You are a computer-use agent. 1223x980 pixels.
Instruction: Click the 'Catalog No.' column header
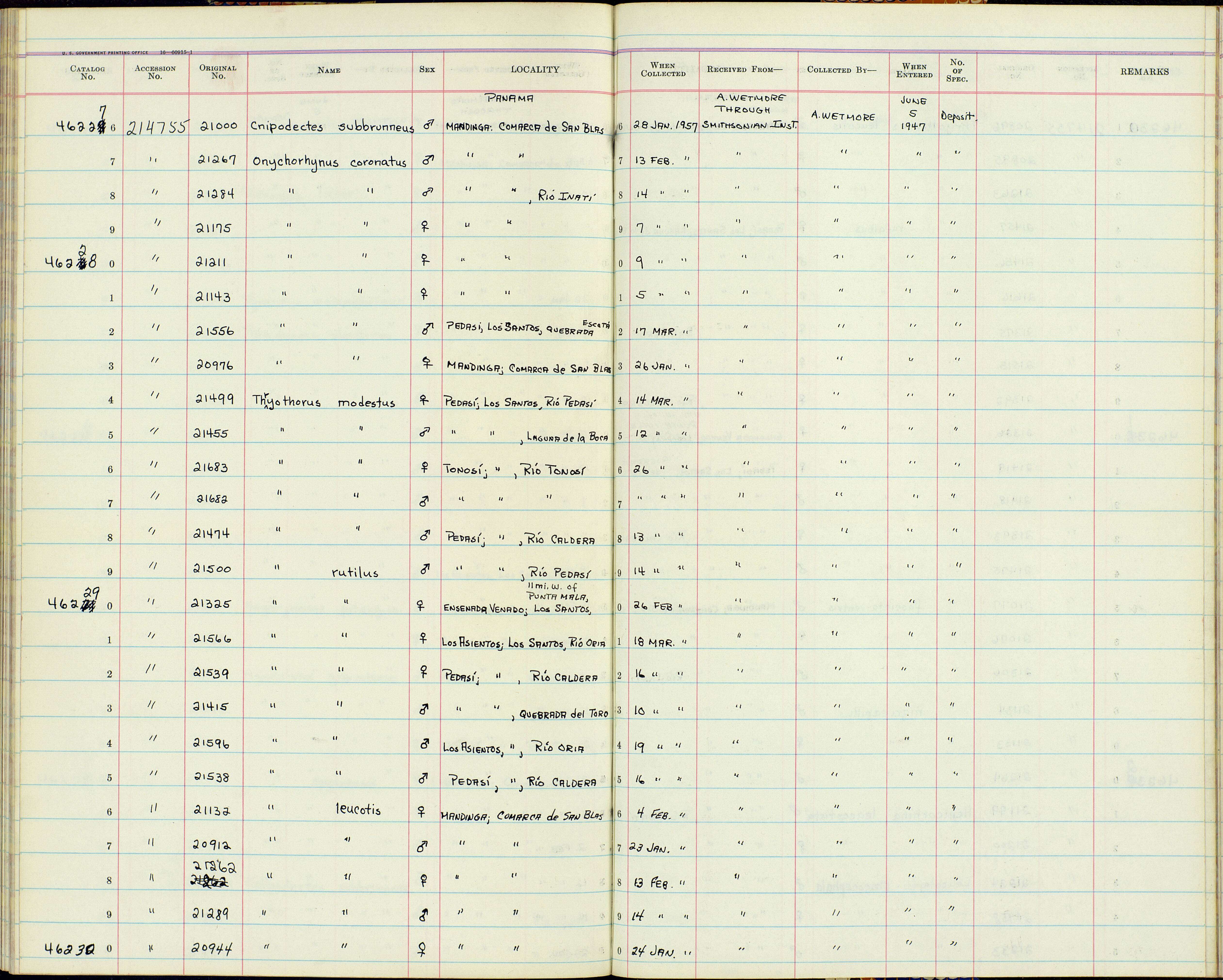[87, 72]
